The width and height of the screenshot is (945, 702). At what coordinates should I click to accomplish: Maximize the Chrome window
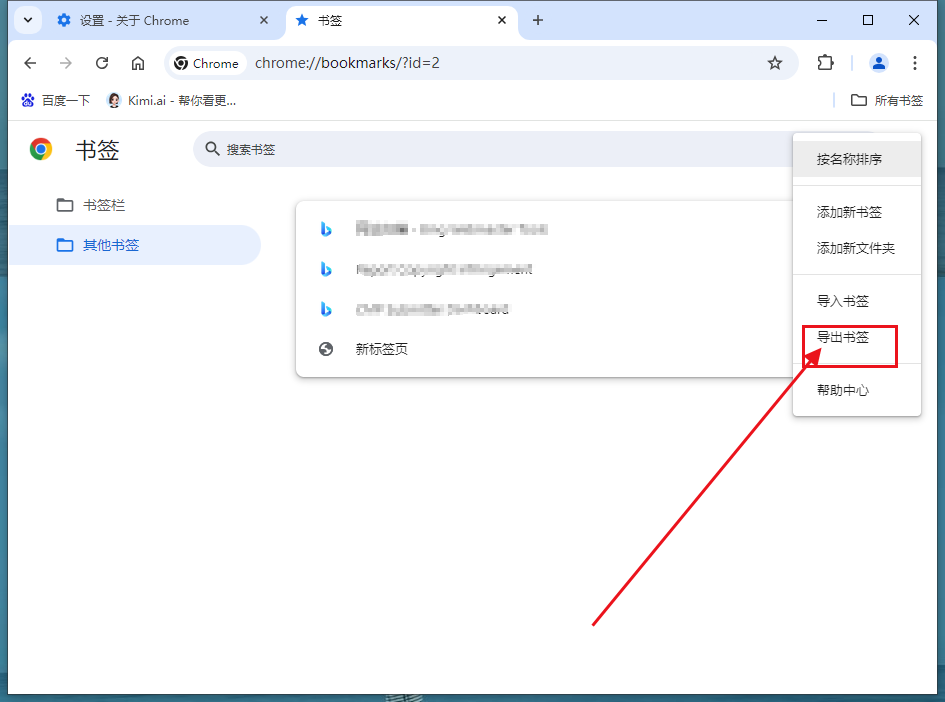point(867,20)
